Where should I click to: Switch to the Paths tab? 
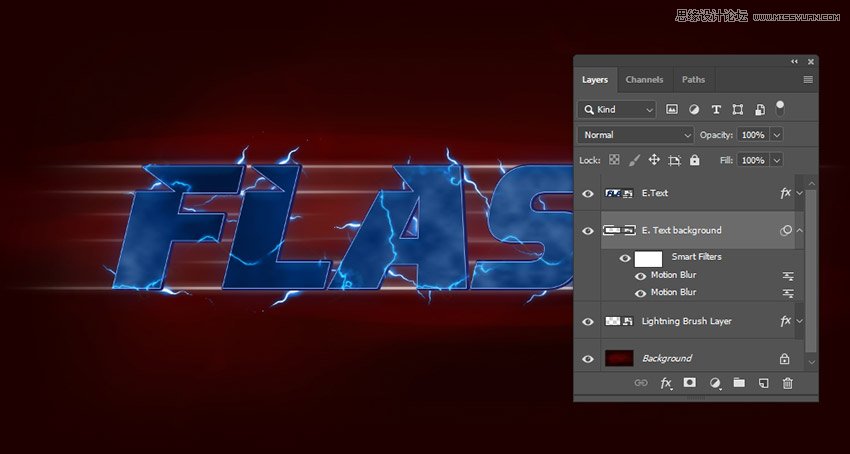point(693,80)
